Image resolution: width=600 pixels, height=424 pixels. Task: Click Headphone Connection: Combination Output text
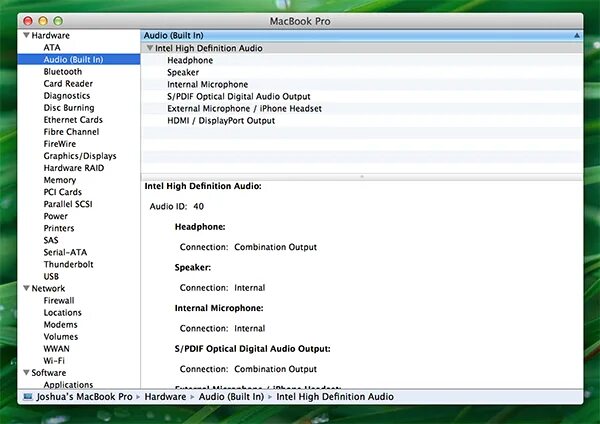coord(248,247)
